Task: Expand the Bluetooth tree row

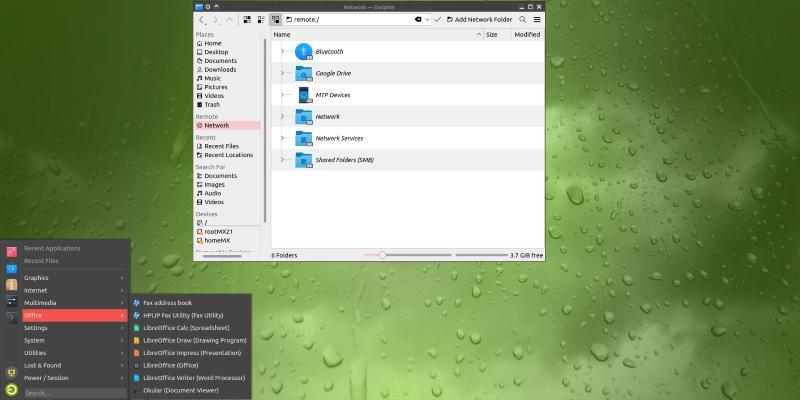Action: click(282, 52)
